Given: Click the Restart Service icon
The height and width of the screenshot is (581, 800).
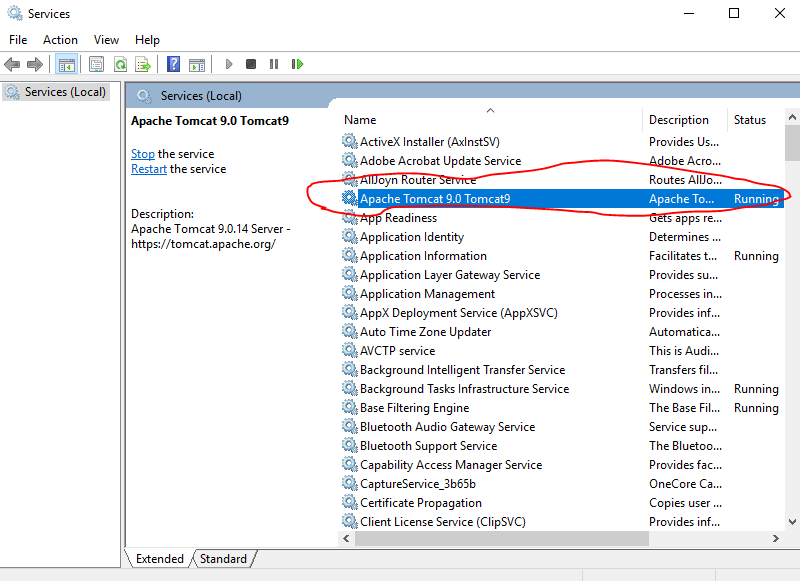Looking at the screenshot, I should click(297, 64).
